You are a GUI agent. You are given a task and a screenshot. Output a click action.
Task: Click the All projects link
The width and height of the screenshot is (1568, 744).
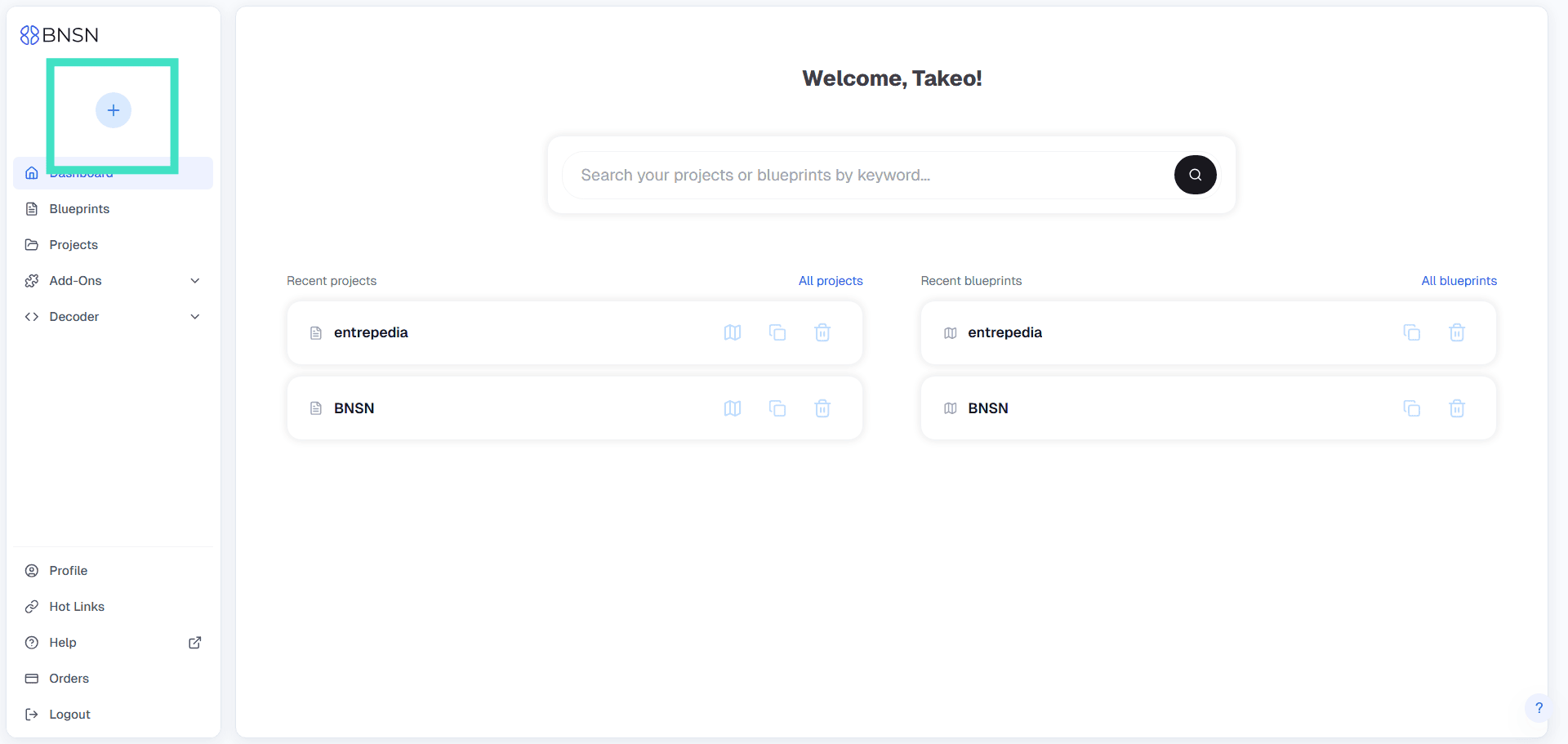830,281
